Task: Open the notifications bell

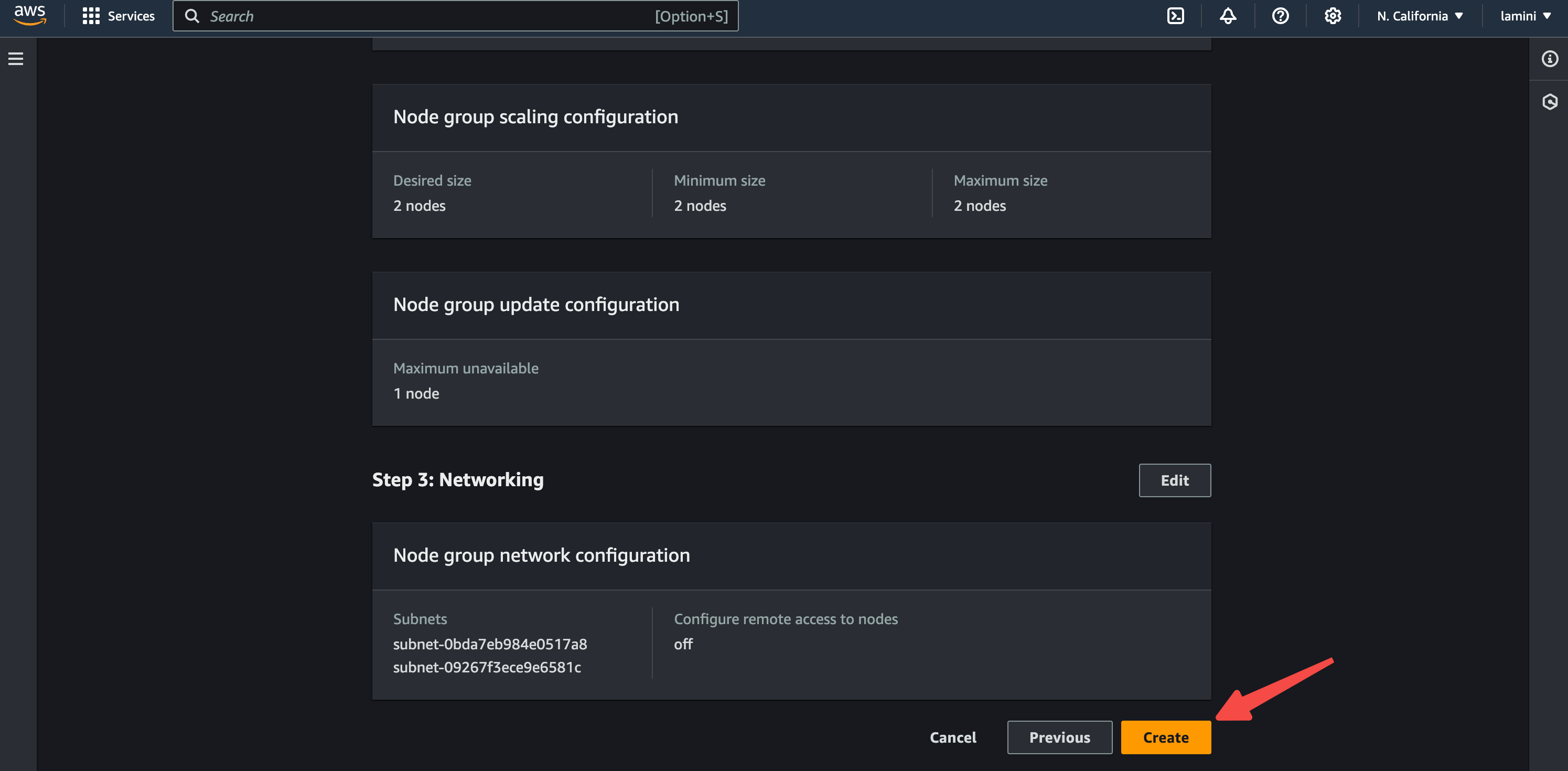Action: (1228, 16)
